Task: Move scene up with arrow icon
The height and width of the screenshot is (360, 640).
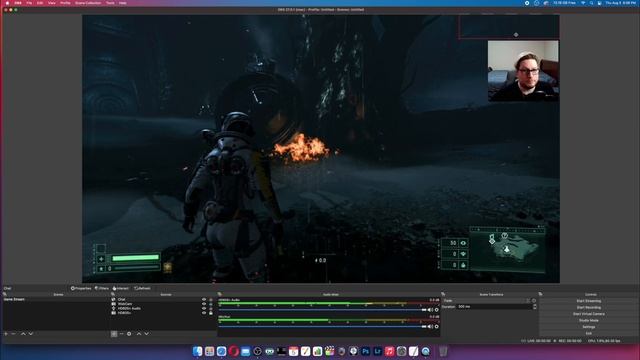Action: pos(23,334)
